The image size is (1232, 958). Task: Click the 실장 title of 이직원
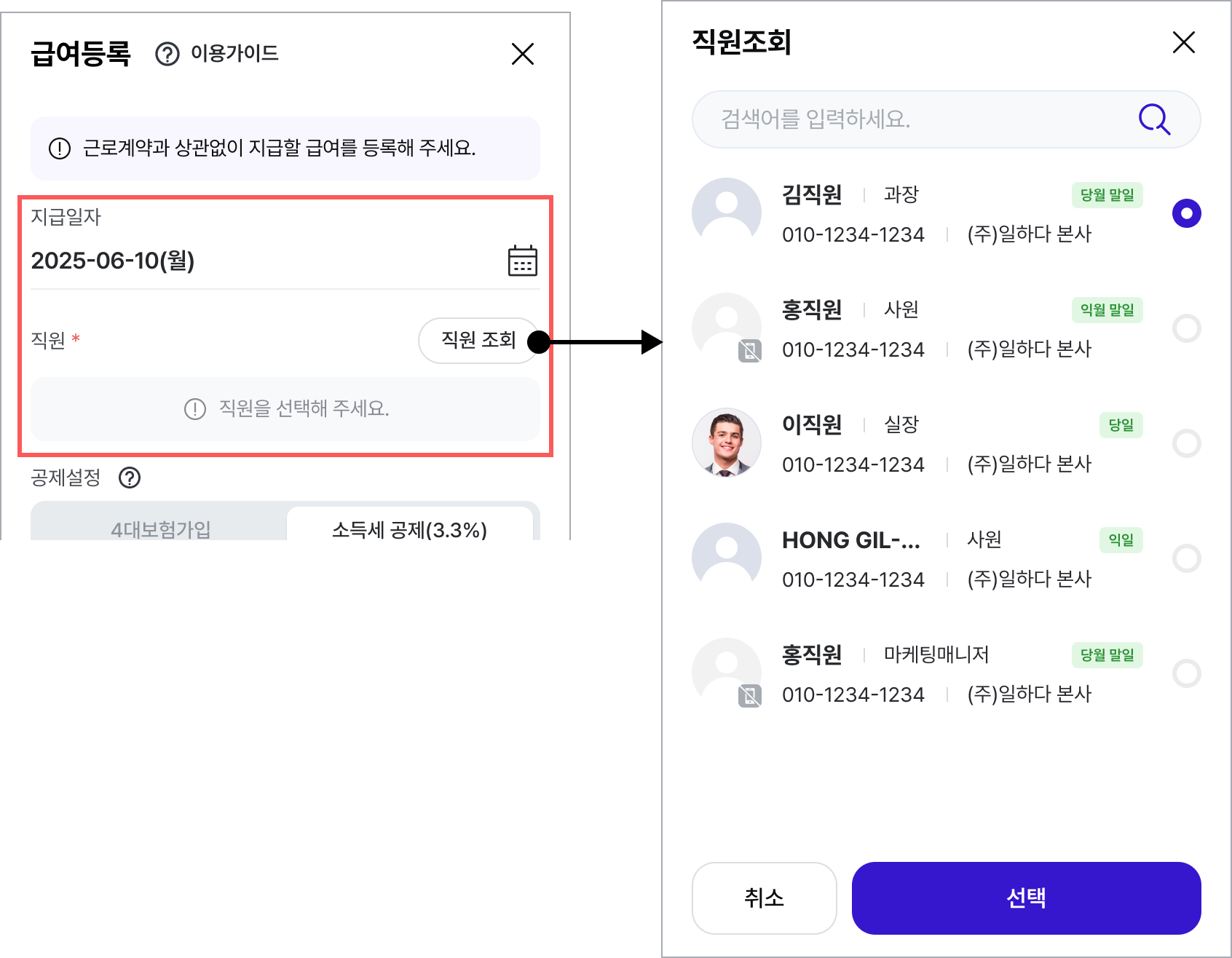pyautogui.click(x=901, y=424)
